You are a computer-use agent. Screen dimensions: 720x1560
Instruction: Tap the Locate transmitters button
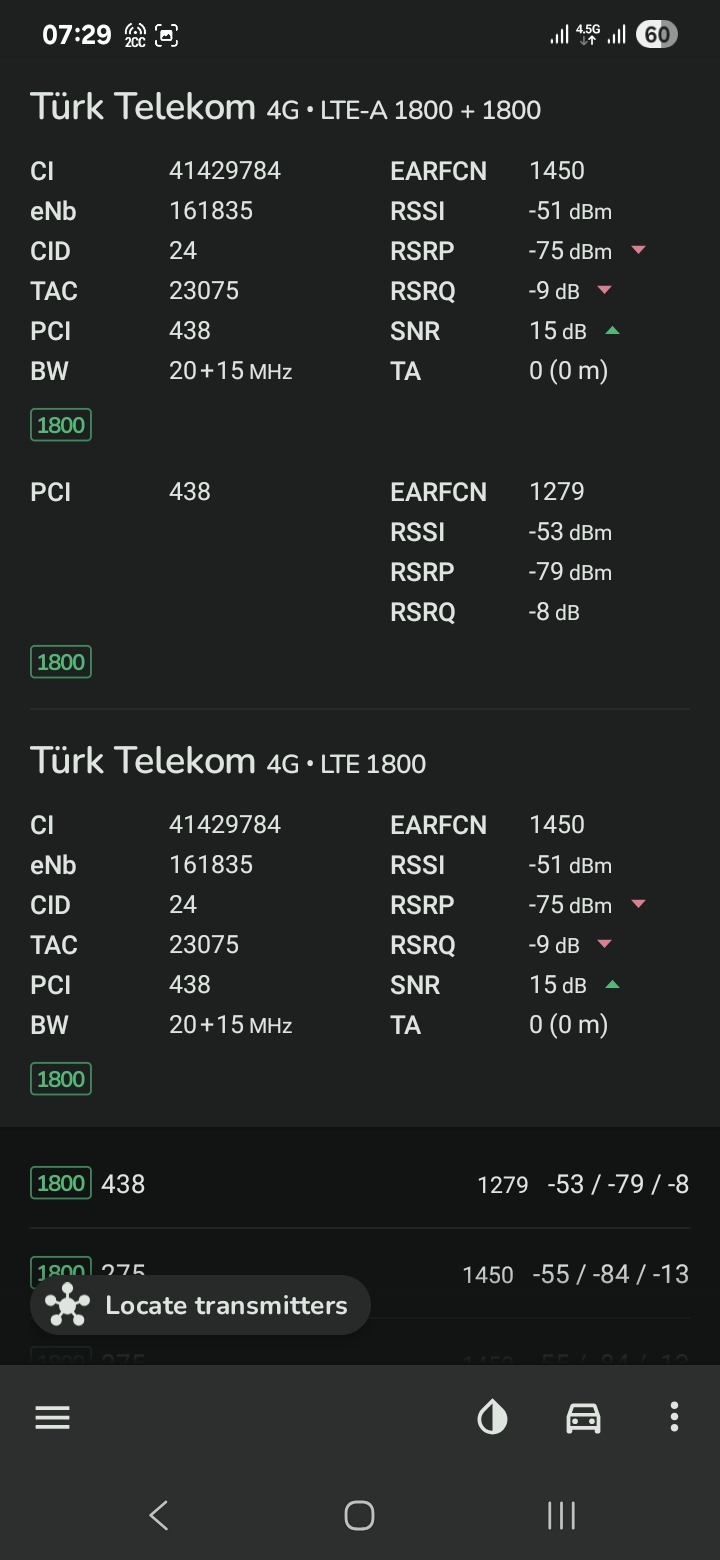point(200,1305)
